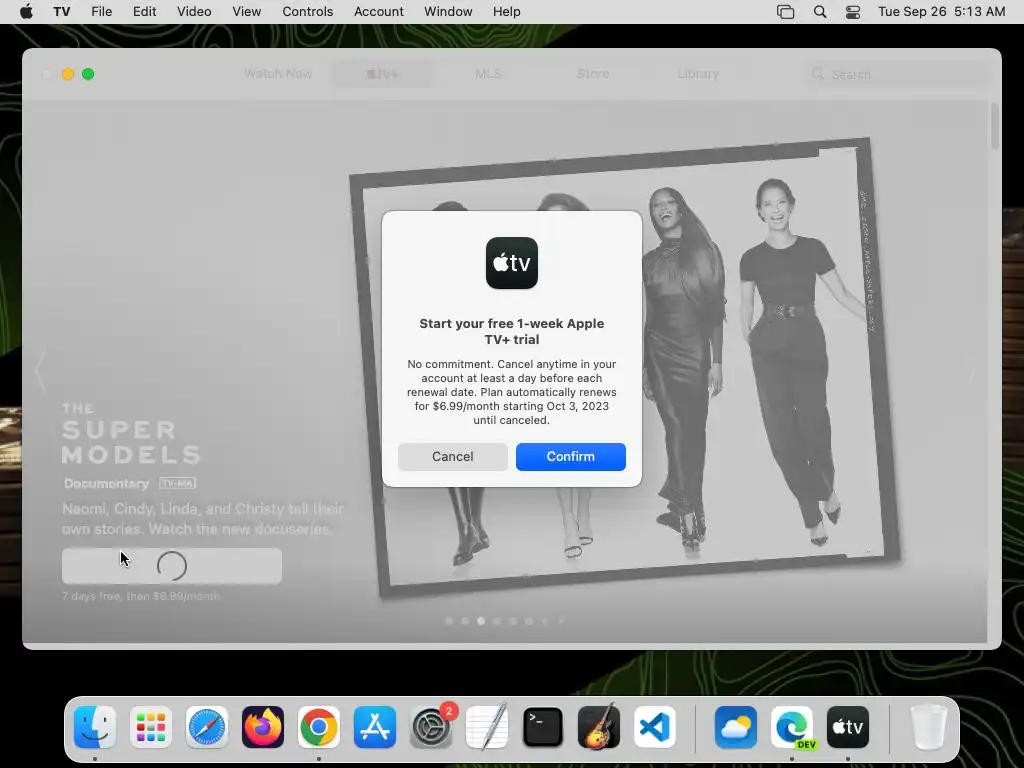Open the Video menu

194,11
